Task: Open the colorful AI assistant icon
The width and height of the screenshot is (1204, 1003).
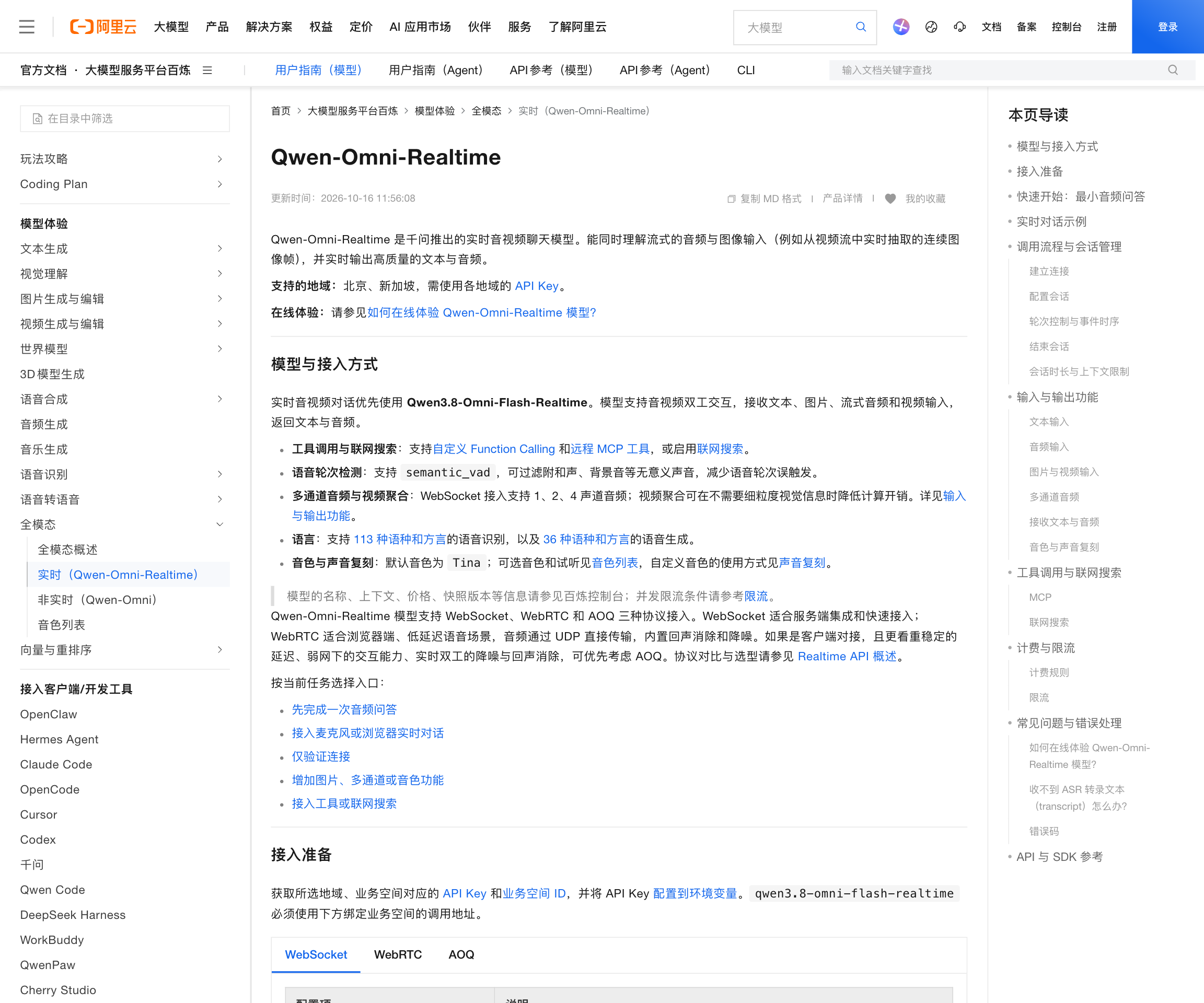Action: click(901, 27)
